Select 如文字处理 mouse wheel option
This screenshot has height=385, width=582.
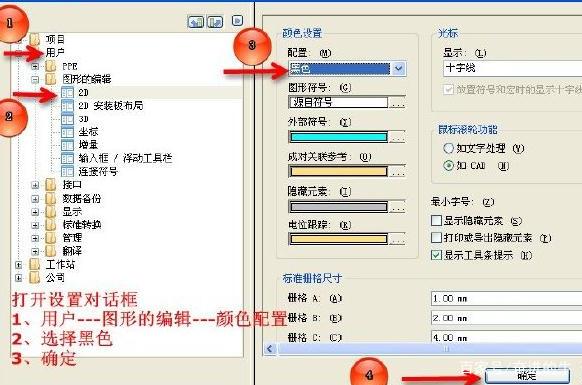coord(448,149)
